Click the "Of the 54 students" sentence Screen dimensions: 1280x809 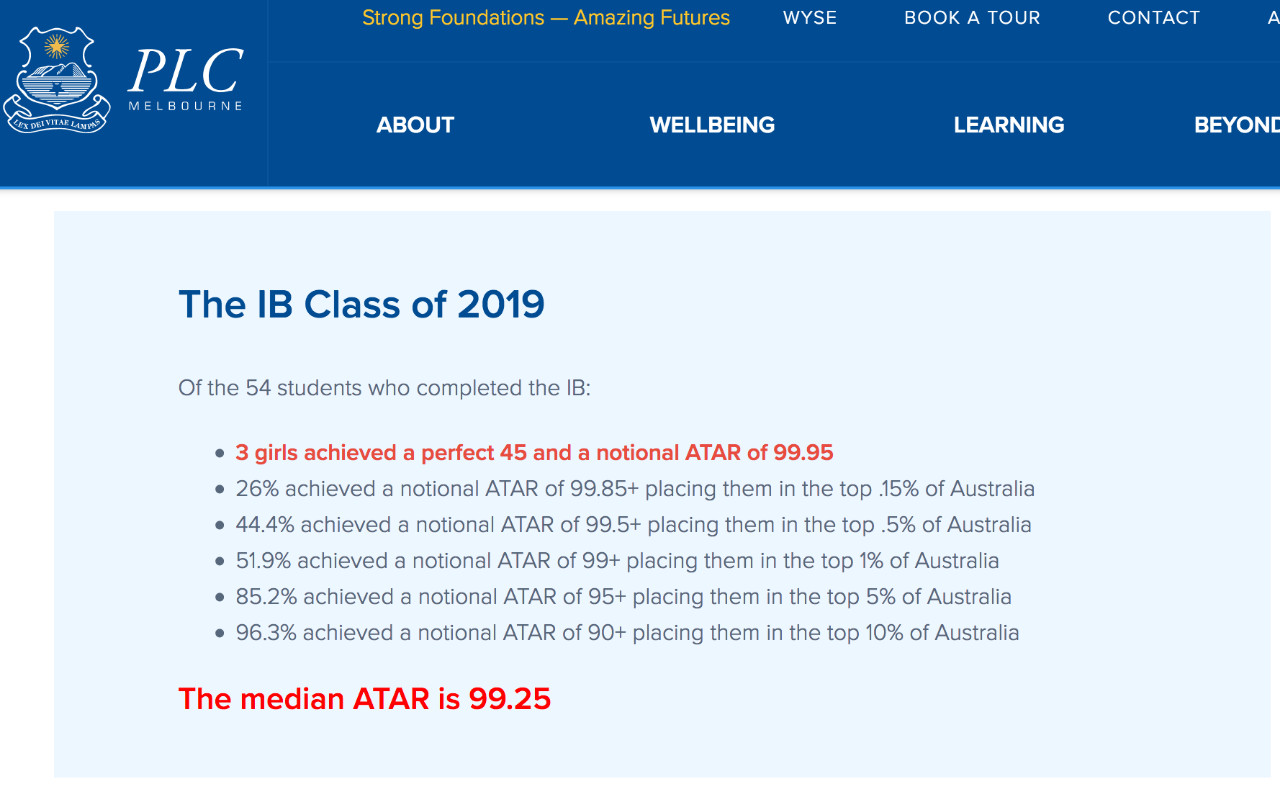click(384, 388)
